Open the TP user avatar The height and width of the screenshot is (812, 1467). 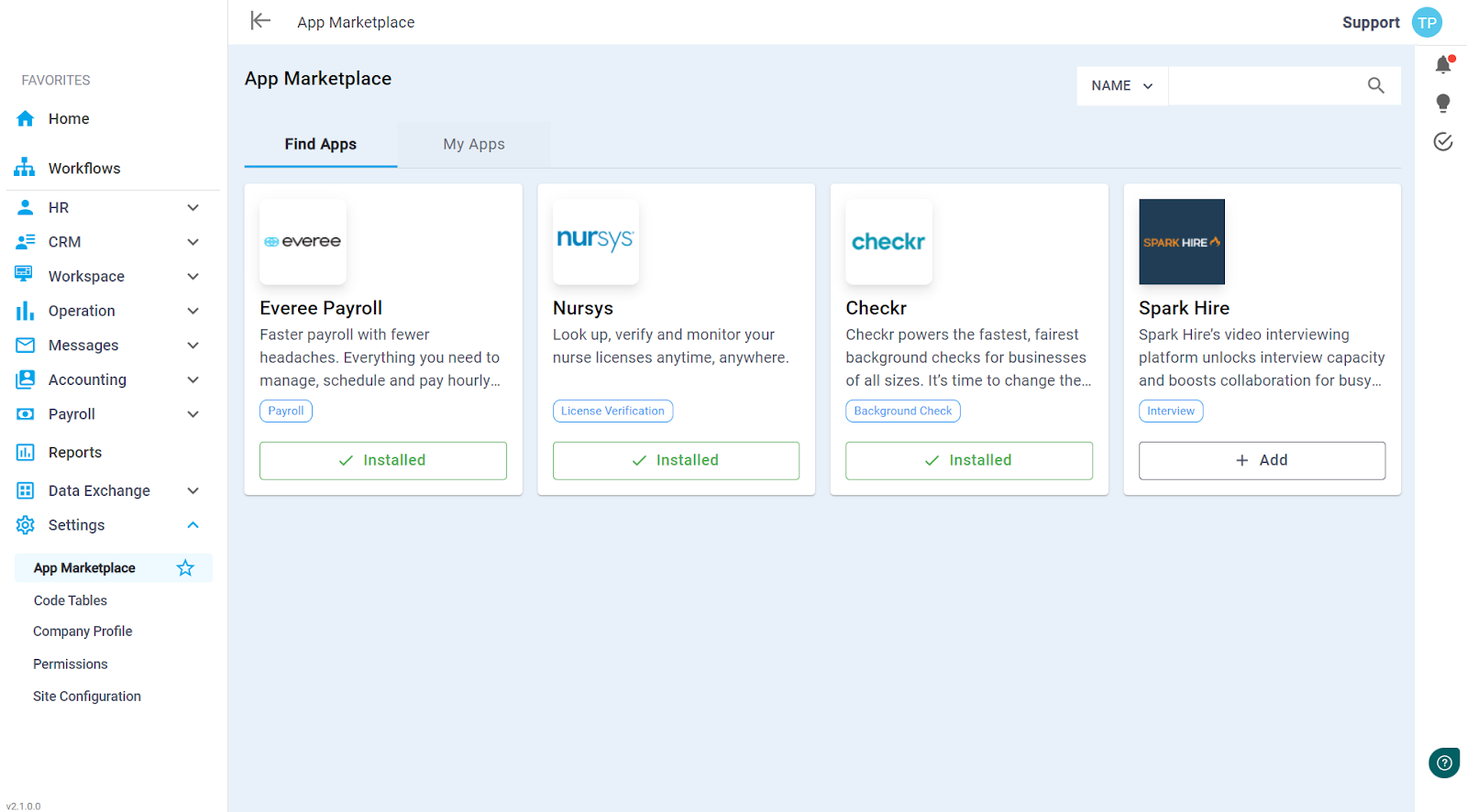pyautogui.click(x=1427, y=22)
